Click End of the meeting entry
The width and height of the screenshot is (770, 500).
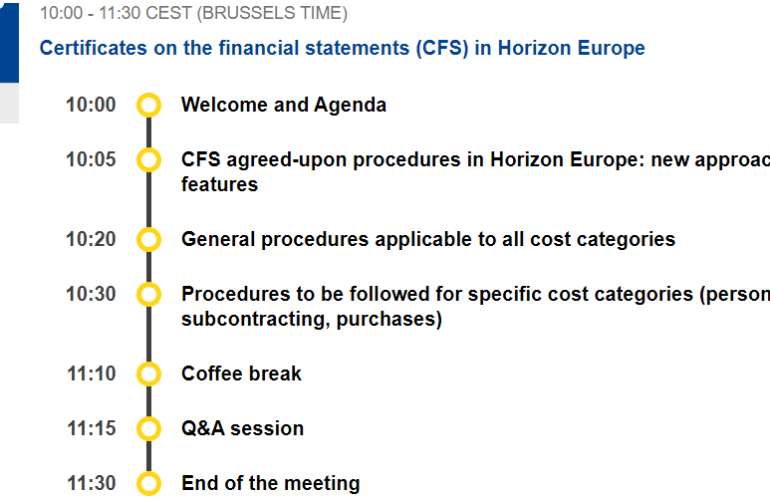click(x=271, y=483)
